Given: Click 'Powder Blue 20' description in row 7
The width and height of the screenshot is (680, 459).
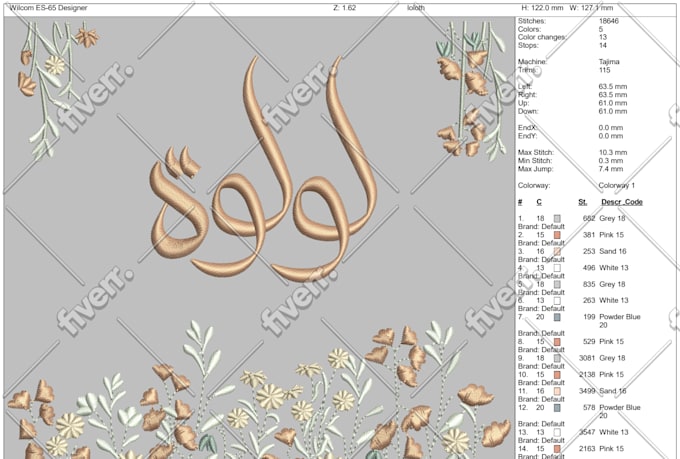Looking at the screenshot, I should [620, 321].
